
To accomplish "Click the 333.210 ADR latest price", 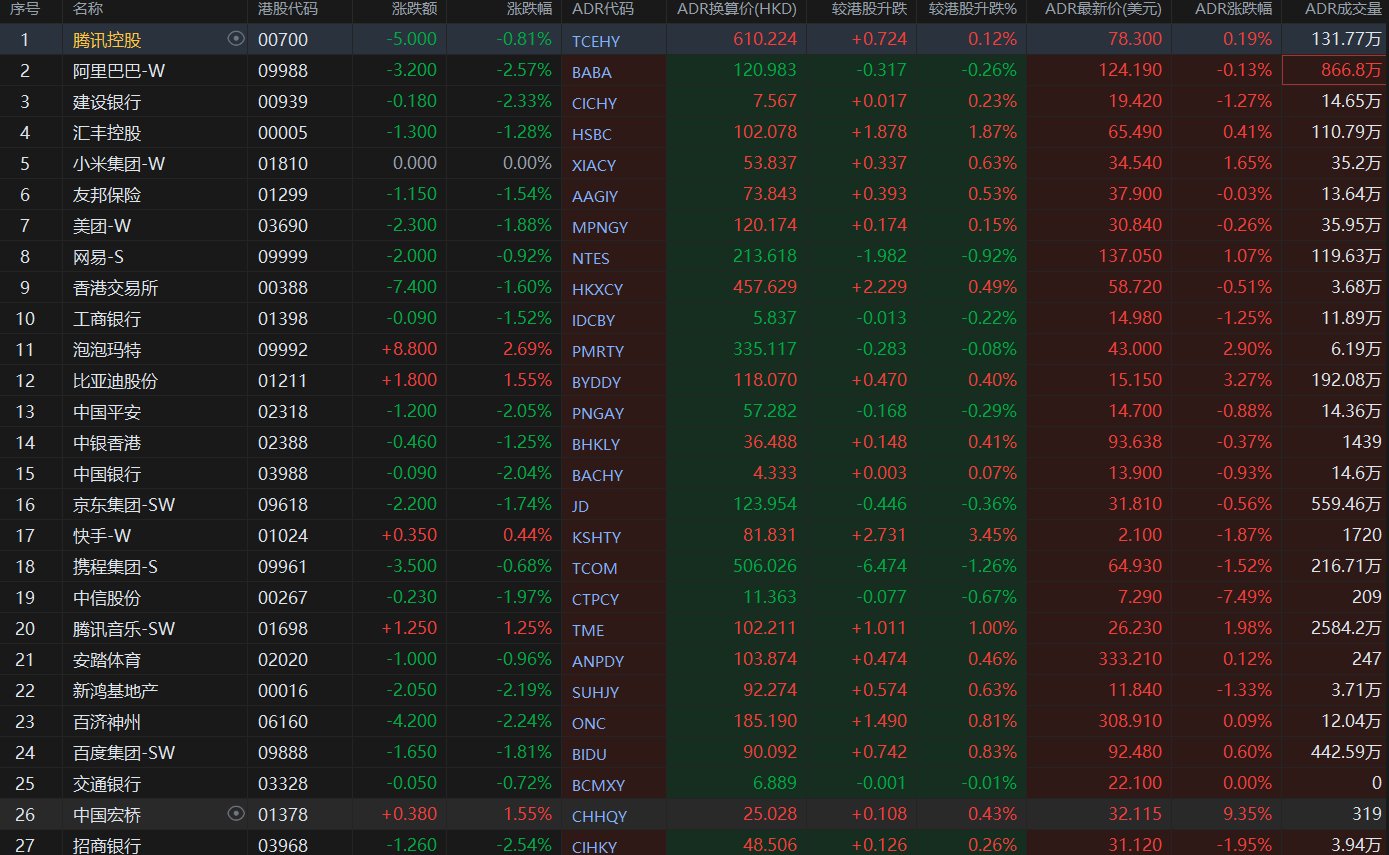I will 1132,660.
